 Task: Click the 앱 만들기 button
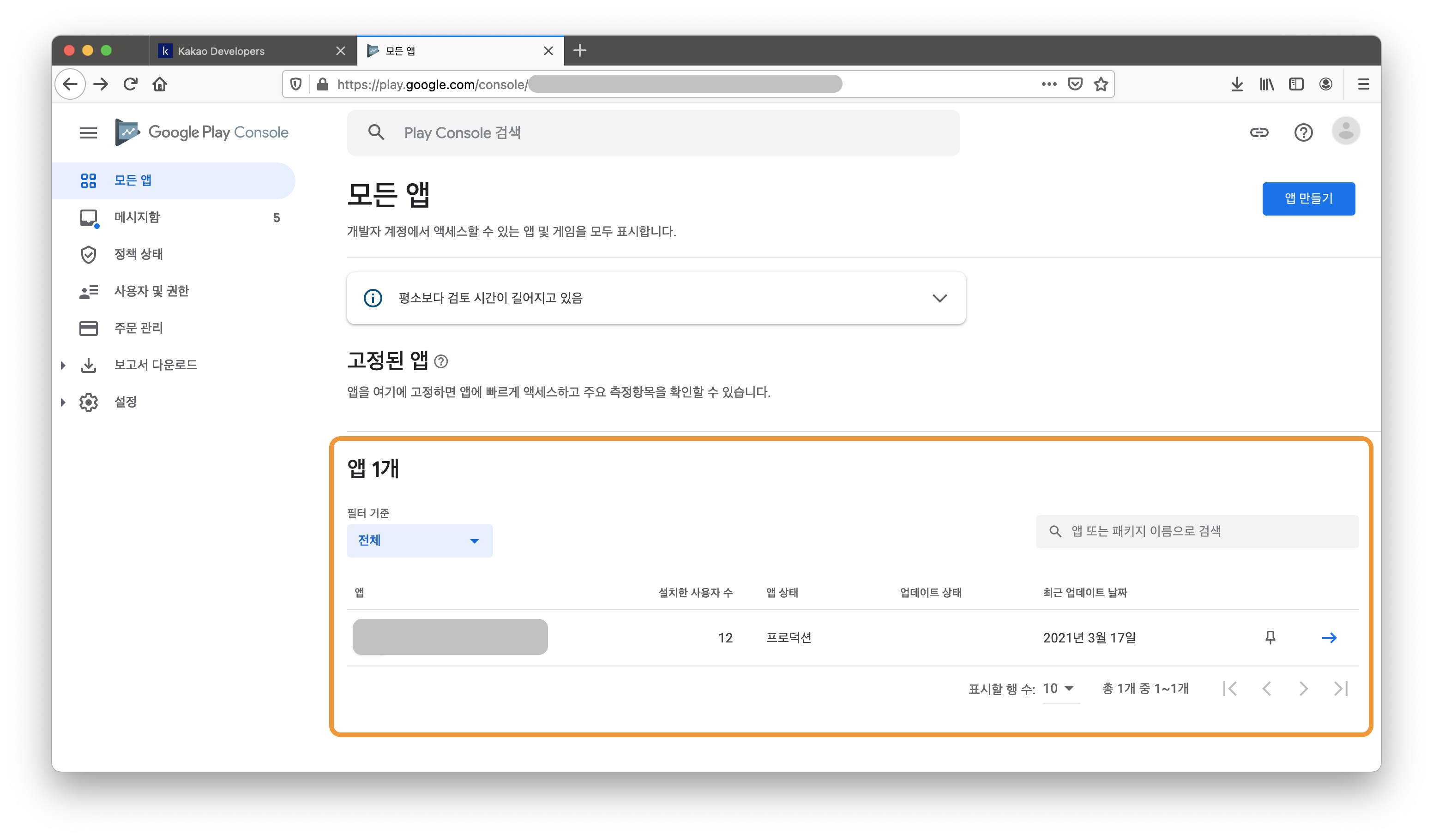click(x=1308, y=198)
